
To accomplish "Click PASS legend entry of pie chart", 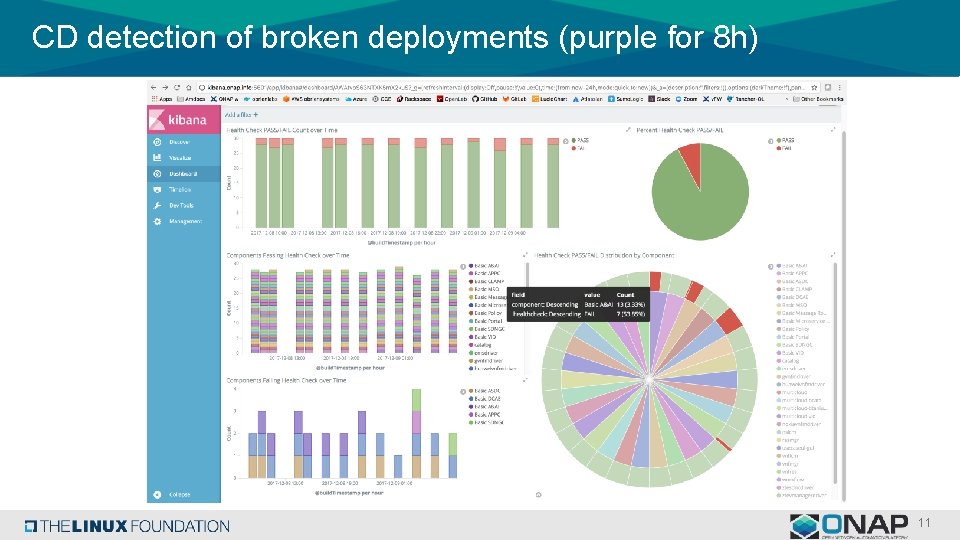I will 786,140.
